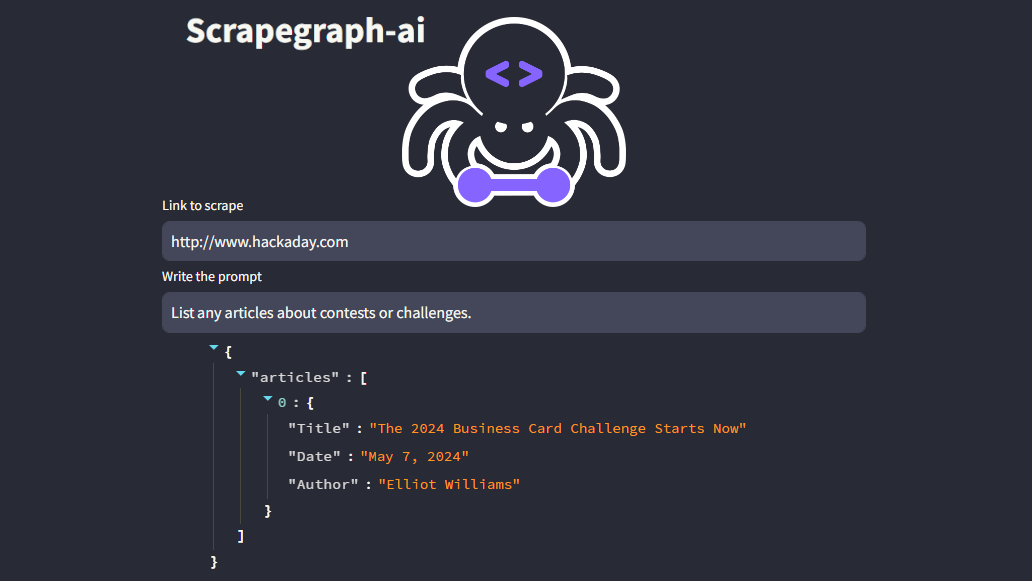Click the Write the prompt input field

click(513, 313)
